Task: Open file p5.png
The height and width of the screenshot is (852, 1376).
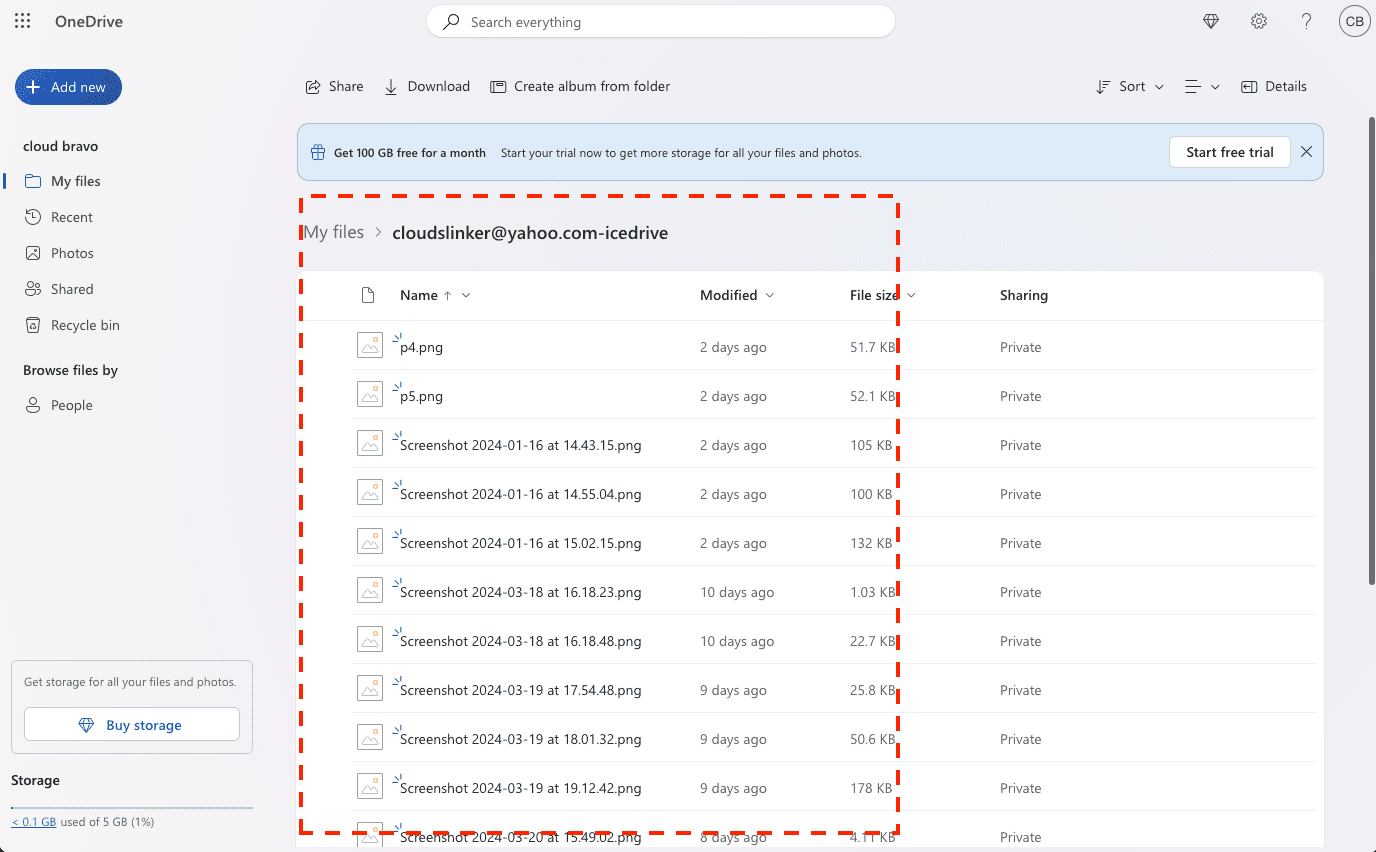Action: click(x=421, y=396)
